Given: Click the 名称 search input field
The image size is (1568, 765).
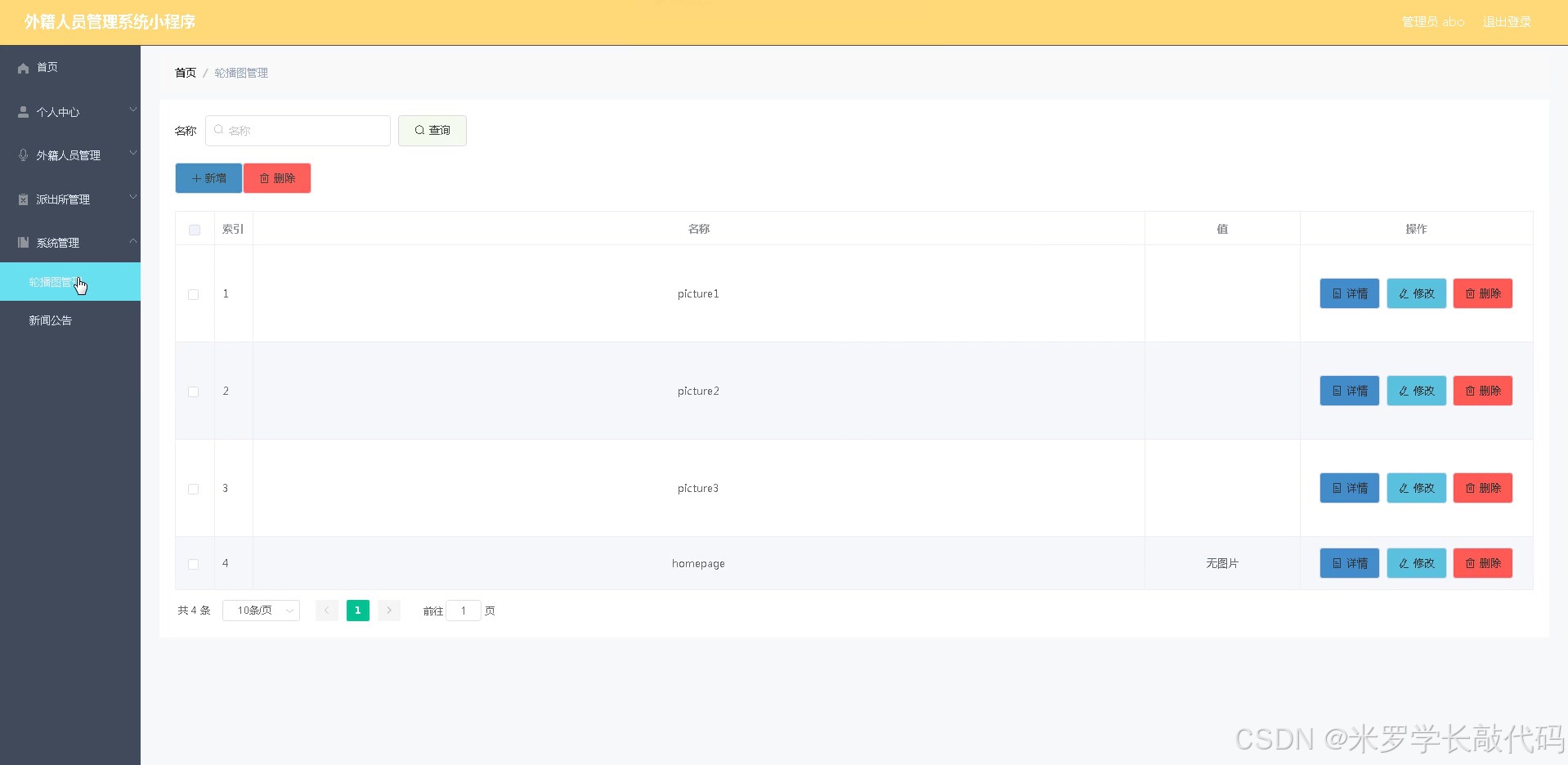Looking at the screenshot, I should [298, 131].
